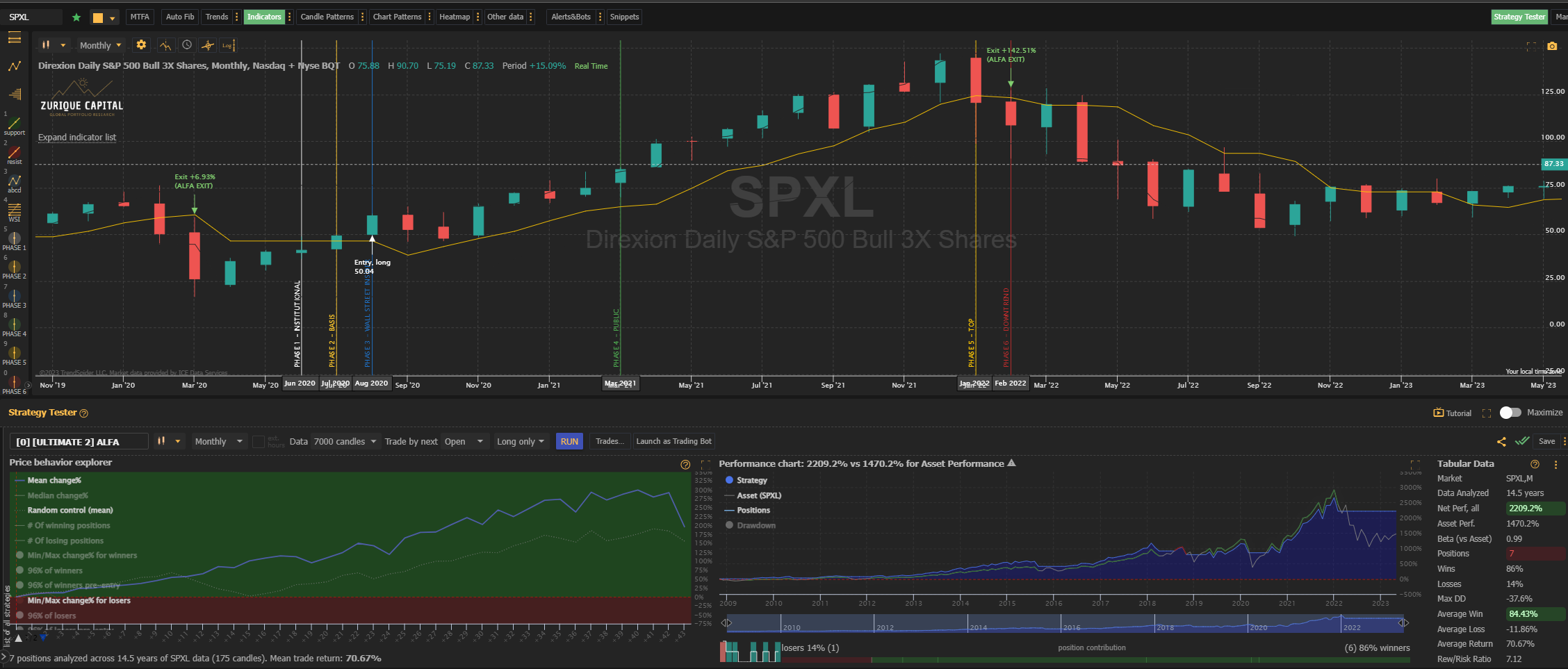This screenshot has height=669, width=1568.
Task: Toggle Strategy series in Performance chart
Action: click(x=746, y=481)
